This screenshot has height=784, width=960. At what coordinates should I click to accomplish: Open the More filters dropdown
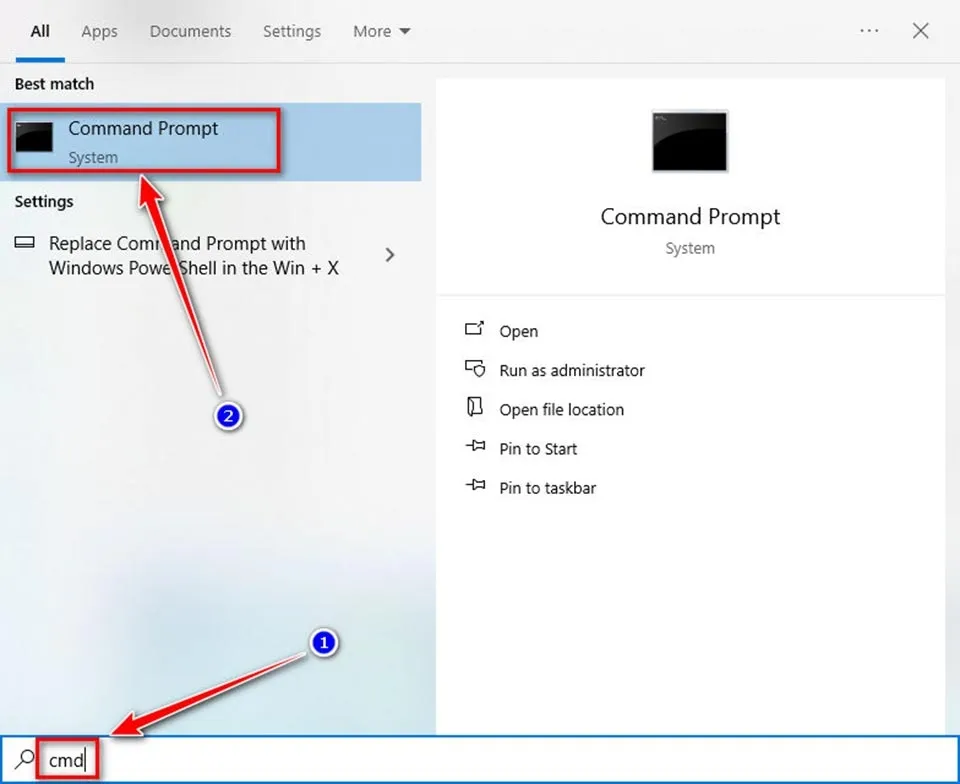[x=381, y=31]
